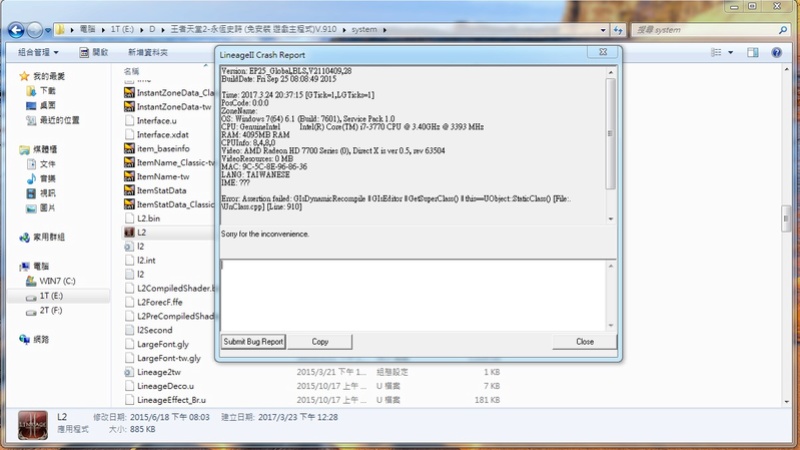Select the LargeFont-tw.gly file
Viewport: 800px width, 450px height.
click(168, 358)
